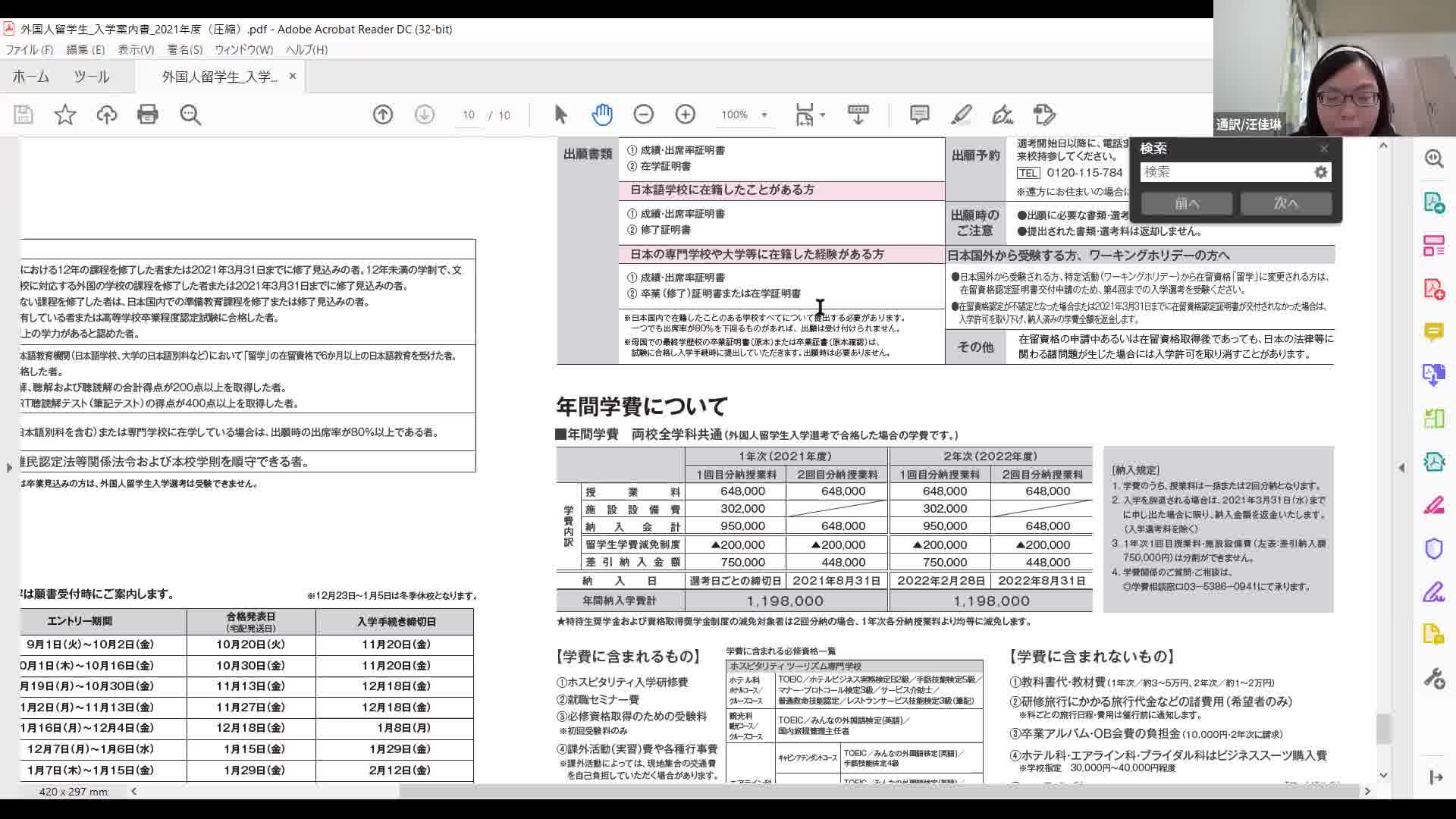The image size is (1456, 819).
Task: Open zoom level 100% dropdown
Action: point(744,115)
